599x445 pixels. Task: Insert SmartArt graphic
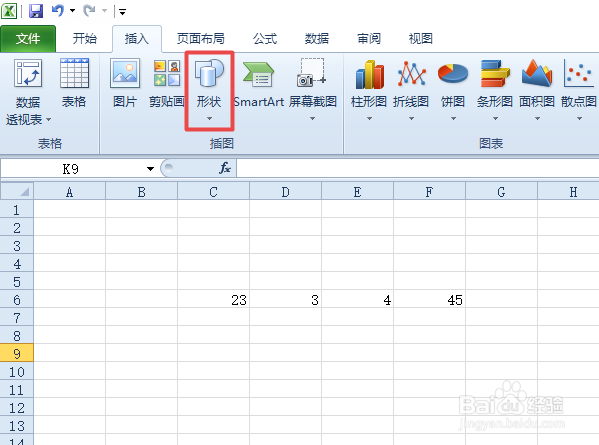pos(259,84)
